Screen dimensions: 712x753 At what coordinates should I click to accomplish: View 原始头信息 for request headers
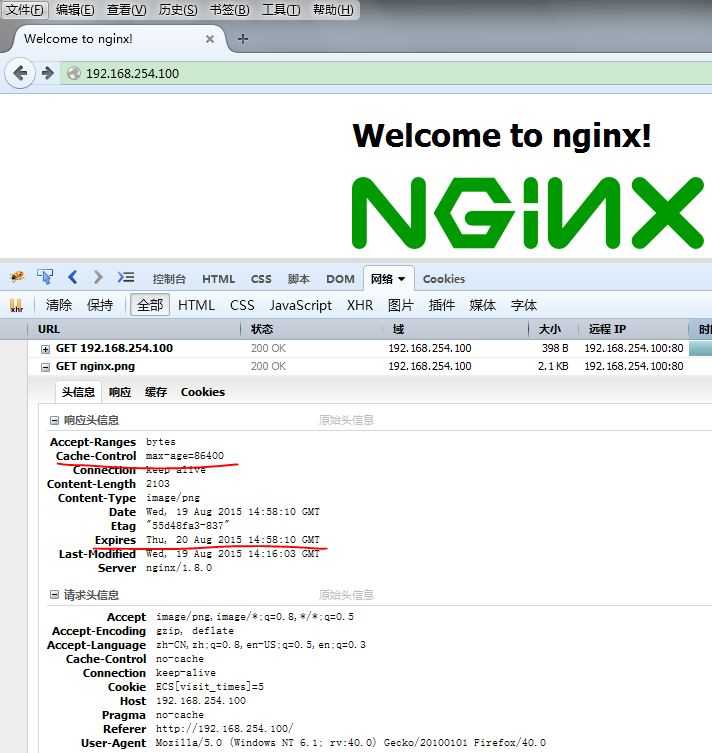pos(346,595)
